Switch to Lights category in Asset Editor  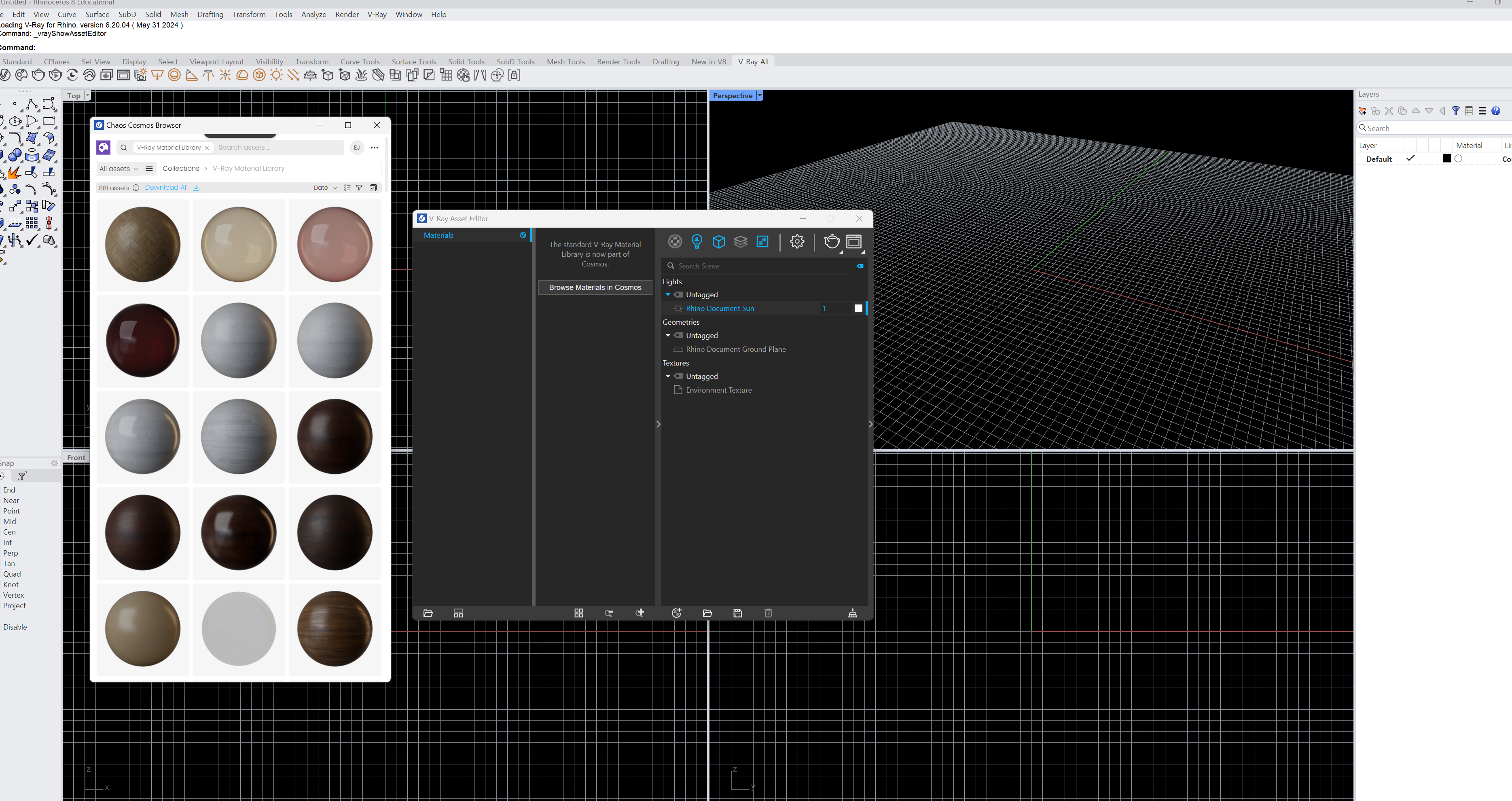[697, 242]
